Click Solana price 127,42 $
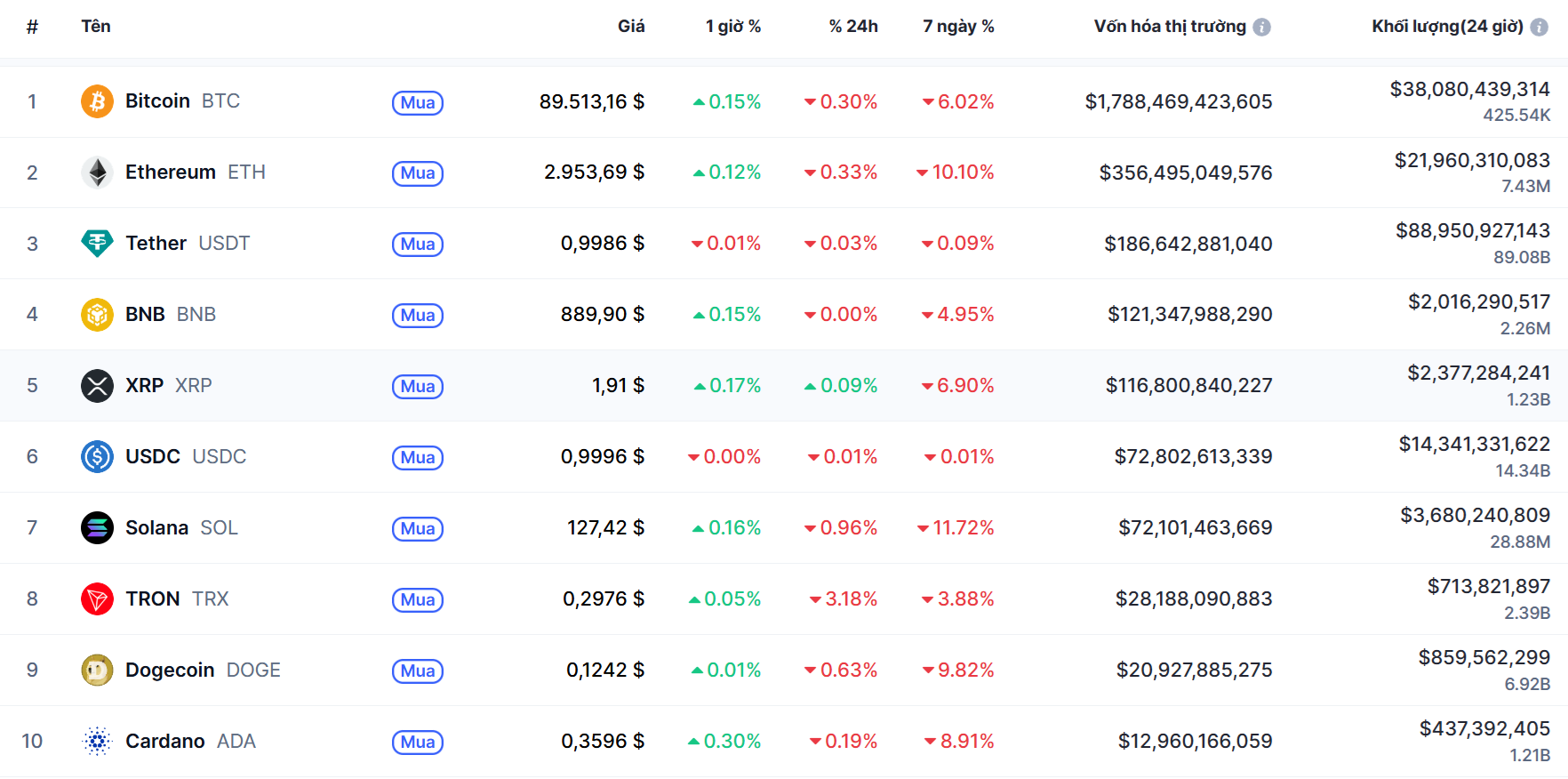Image resolution: width=1568 pixels, height=779 pixels. [x=606, y=528]
